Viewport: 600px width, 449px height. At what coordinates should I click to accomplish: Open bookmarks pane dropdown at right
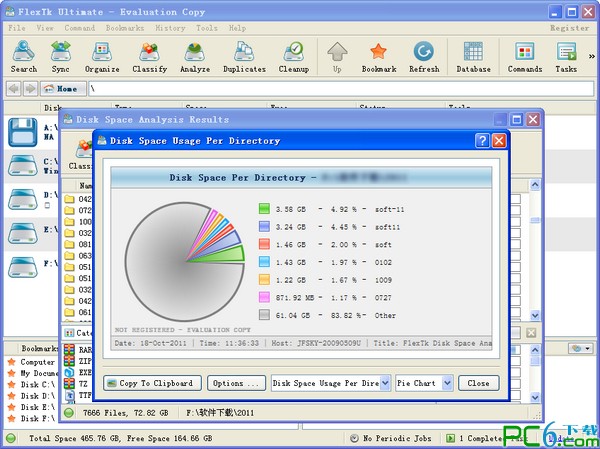coord(580,348)
